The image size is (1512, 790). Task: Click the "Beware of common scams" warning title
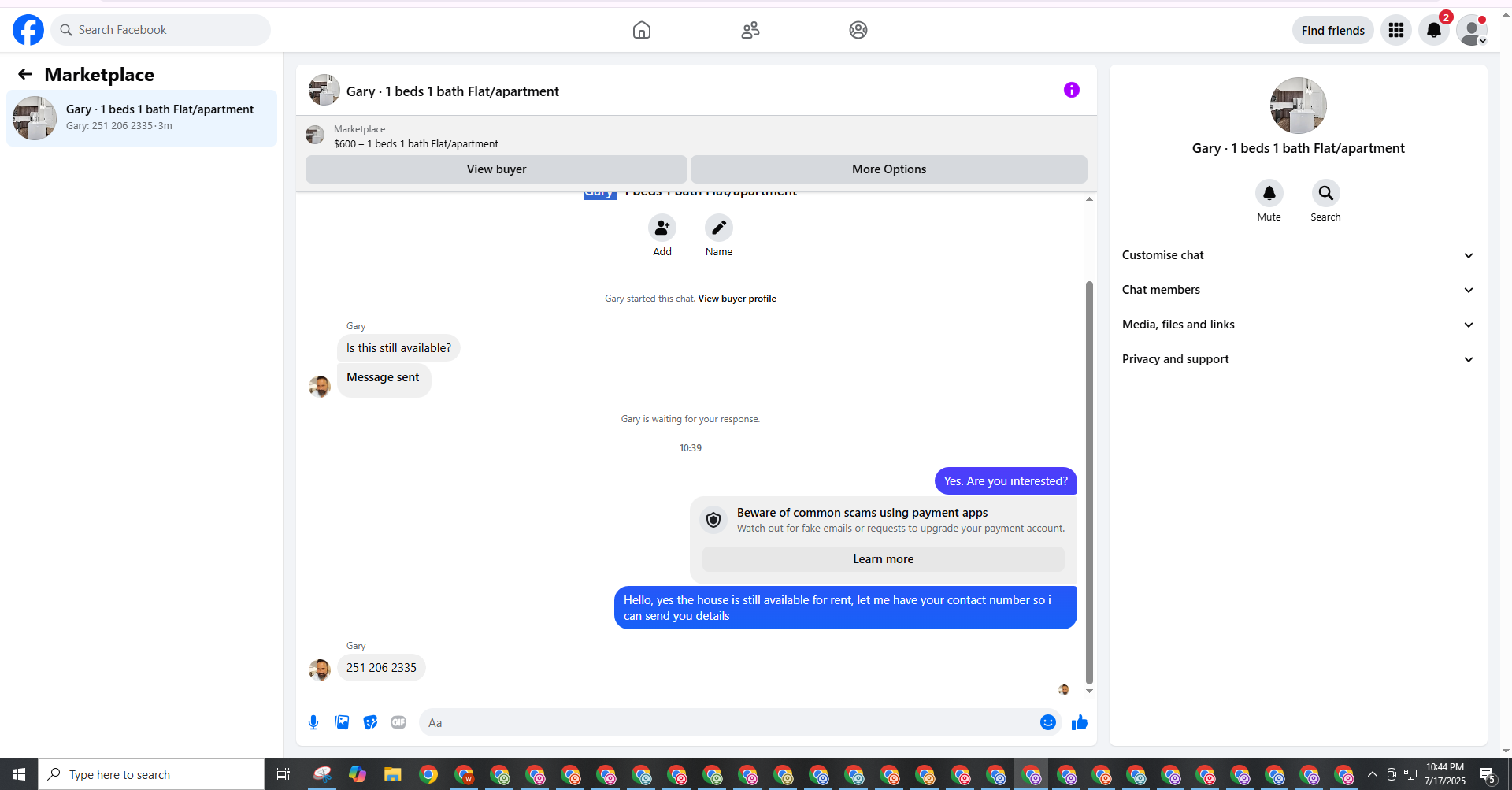[862, 513]
